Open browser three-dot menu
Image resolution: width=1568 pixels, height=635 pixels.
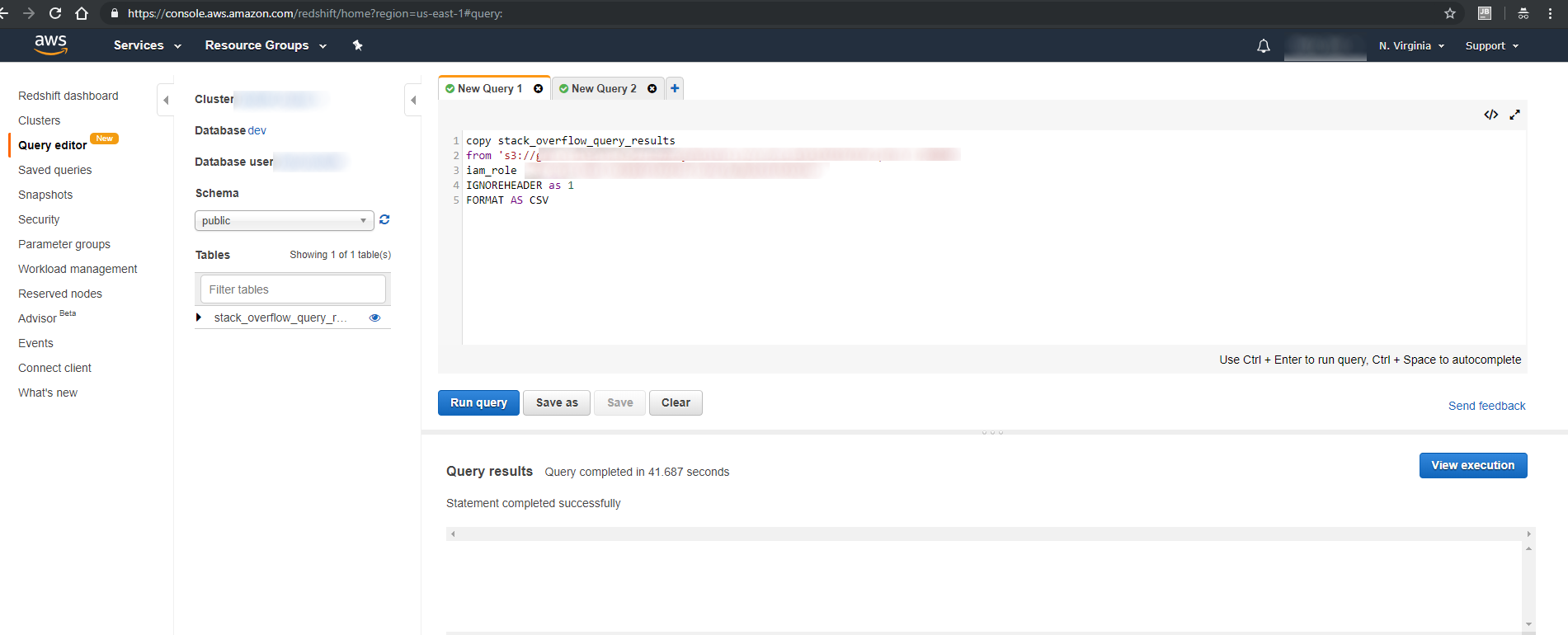point(1550,13)
